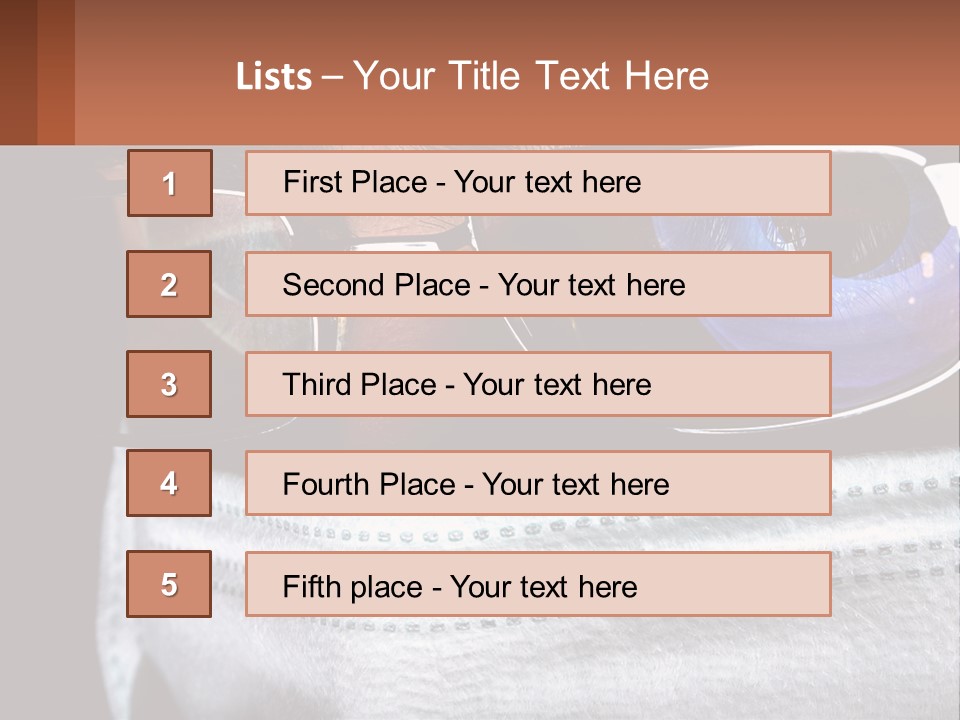
Task: Select the lighter orange stripe in header
Action: [x=56, y=72]
